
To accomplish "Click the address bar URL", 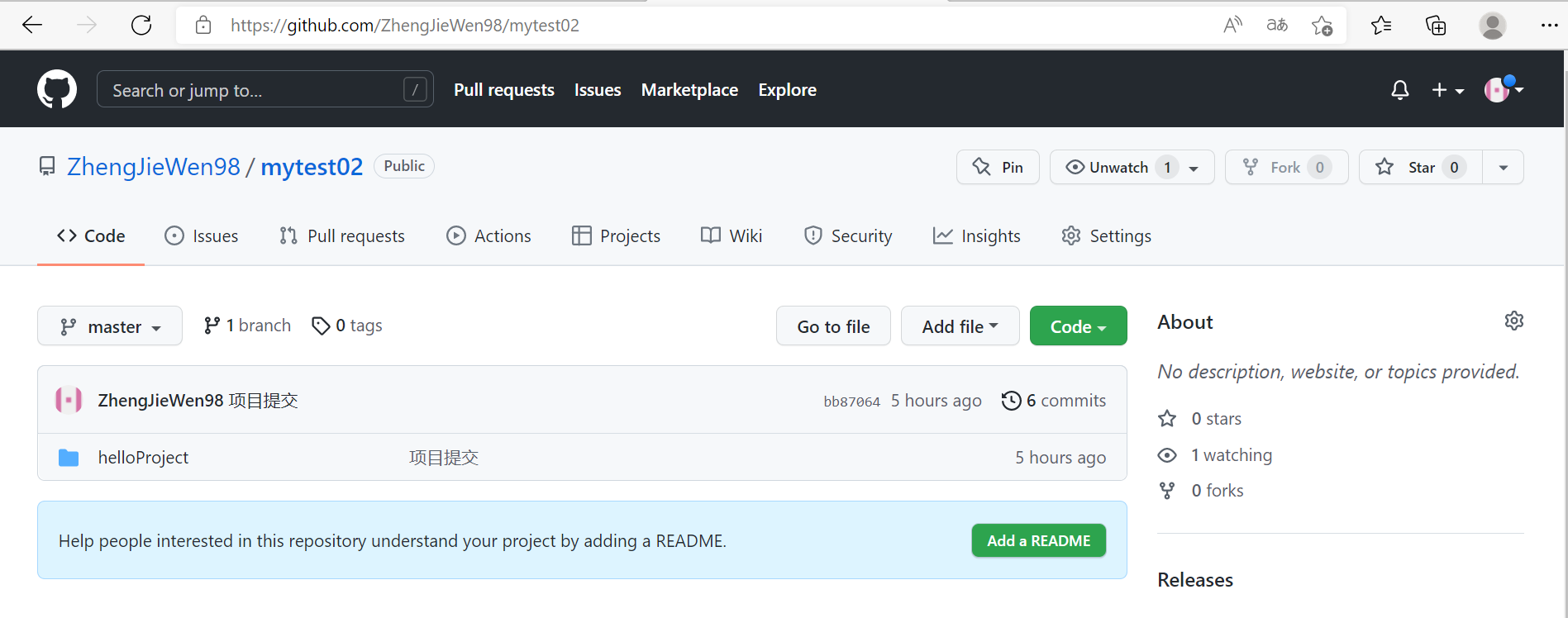I will [x=405, y=26].
